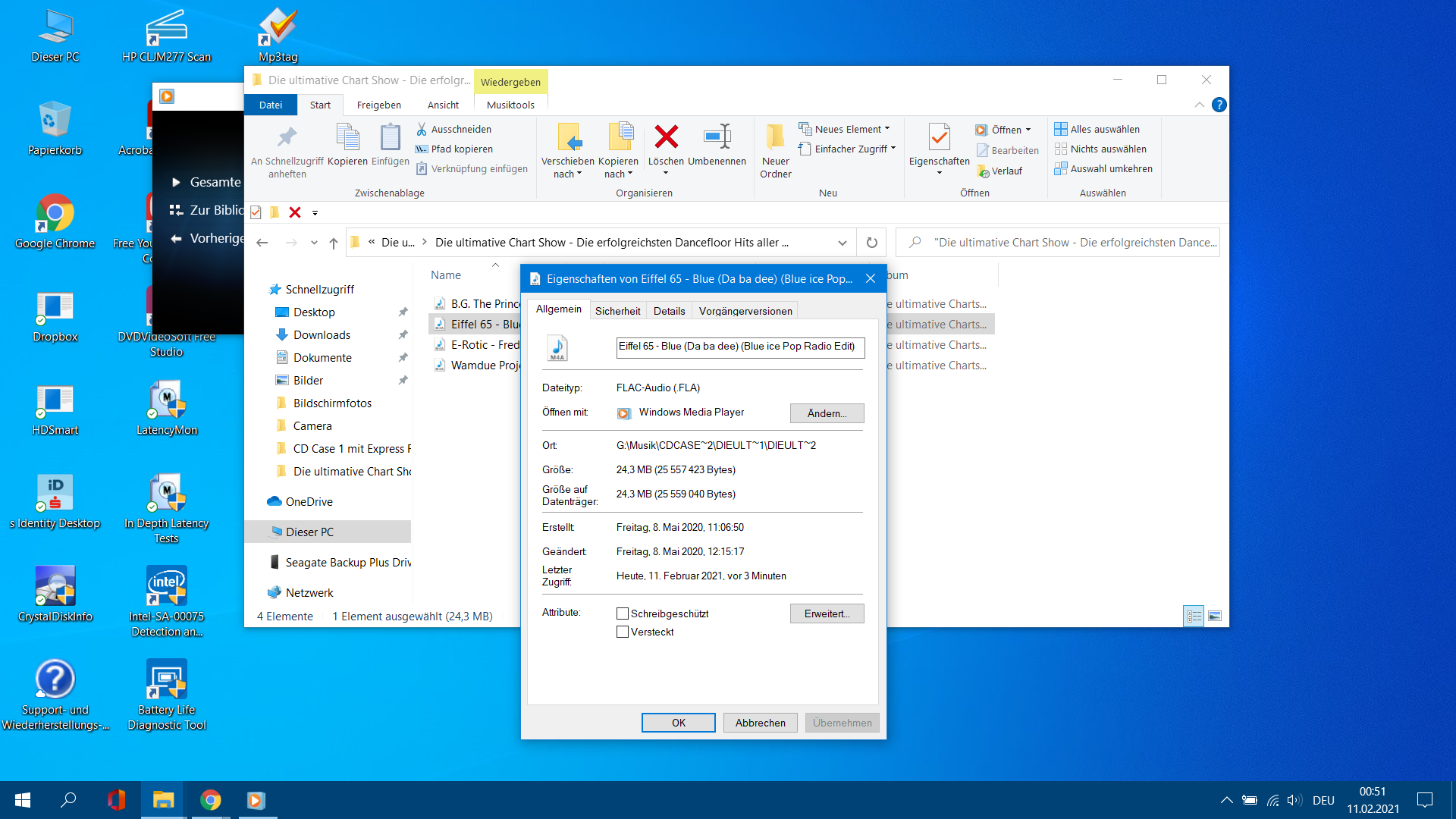Invert selection with Auswahl umkehren
The height and width of the screenshot is (819, 1456).
(1103, 168)
